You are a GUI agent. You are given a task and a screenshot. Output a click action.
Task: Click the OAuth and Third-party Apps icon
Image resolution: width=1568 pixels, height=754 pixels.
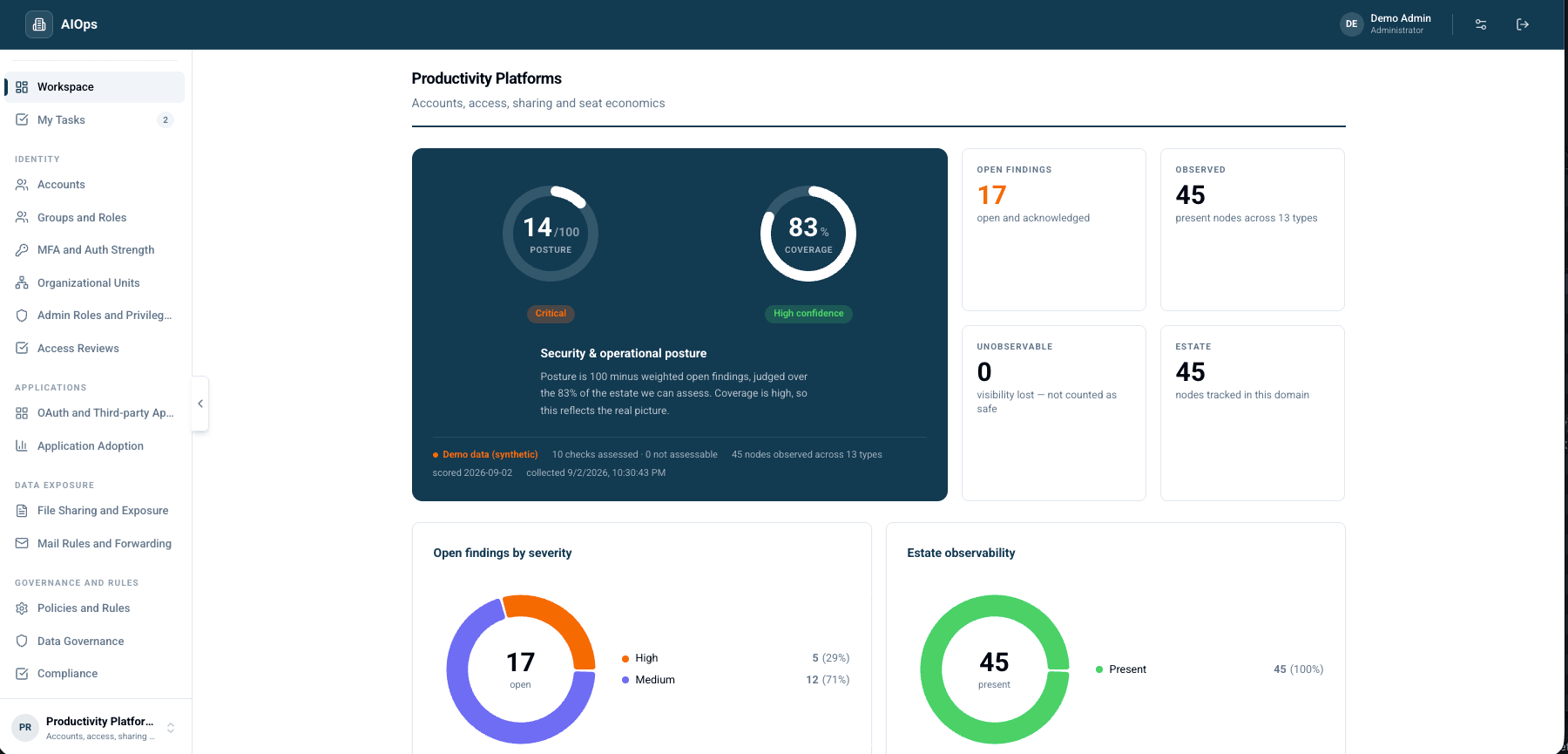[22, 413]
